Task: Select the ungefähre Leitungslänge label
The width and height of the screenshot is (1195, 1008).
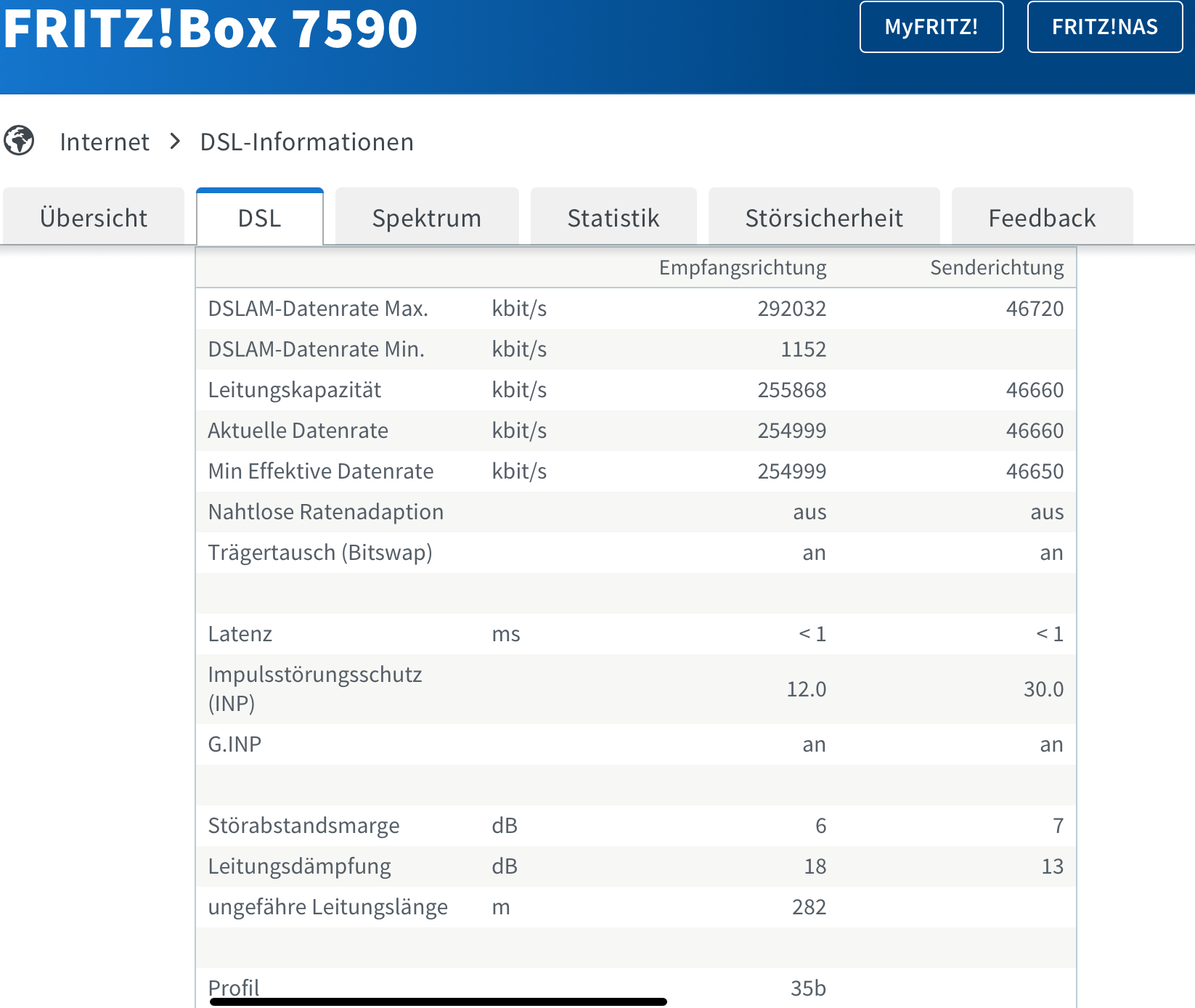Action: click(x=328, y=907)
